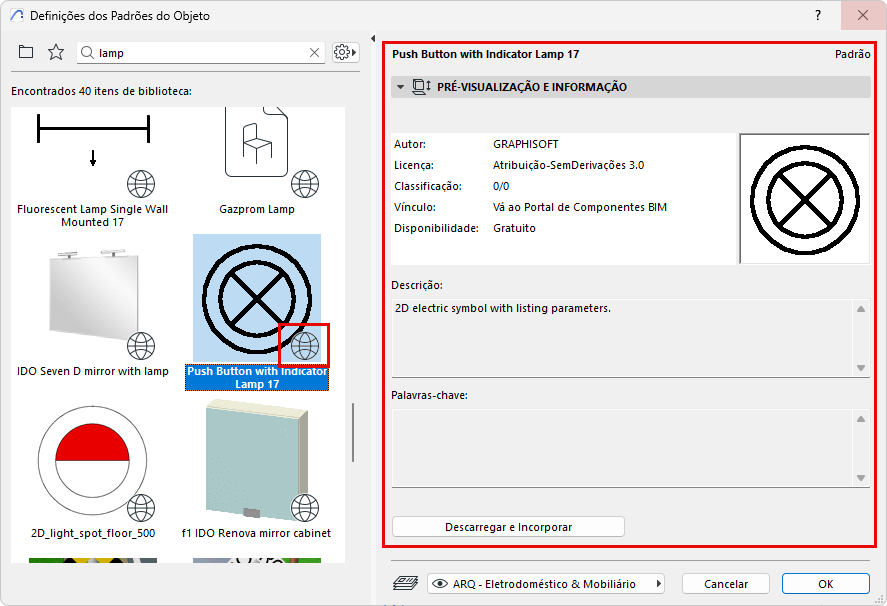Open search settings gear dropdown
The image size is (887, 606).
(x=345, y=53)
